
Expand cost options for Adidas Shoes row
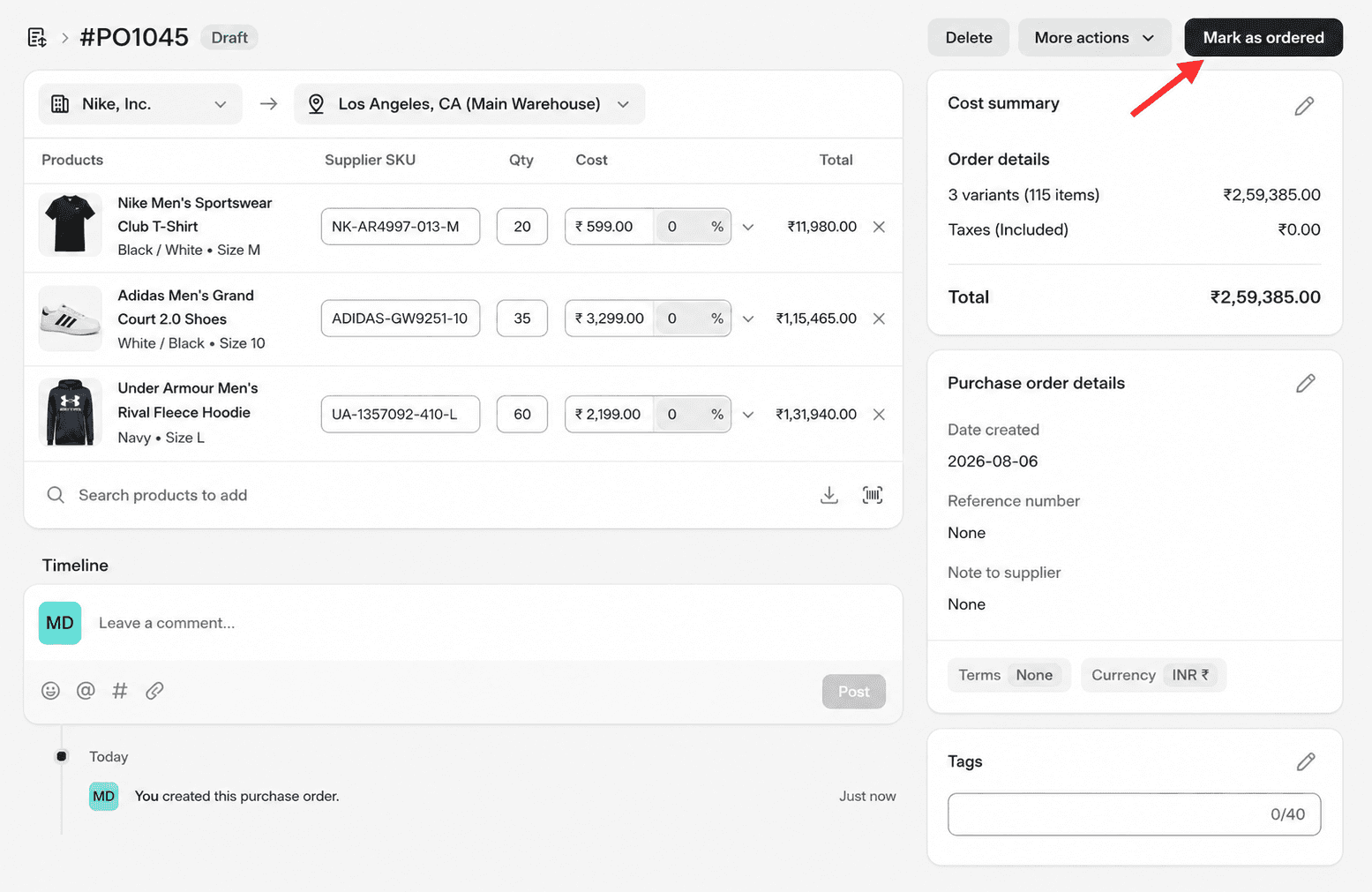748,319
